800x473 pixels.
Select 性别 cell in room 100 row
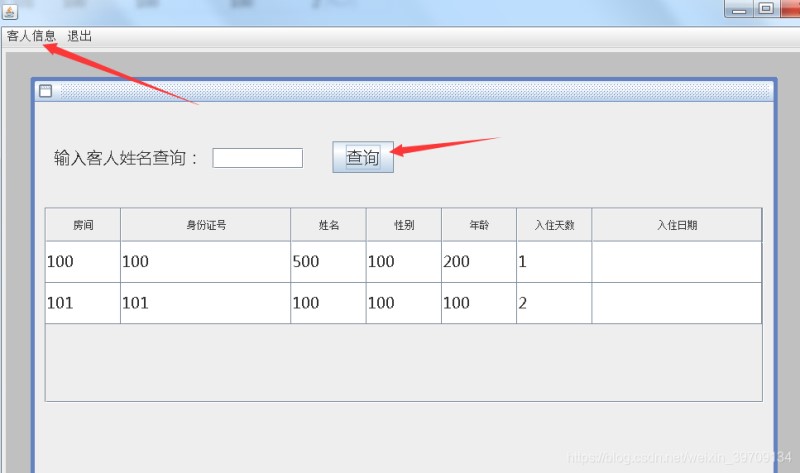(404, 262)
